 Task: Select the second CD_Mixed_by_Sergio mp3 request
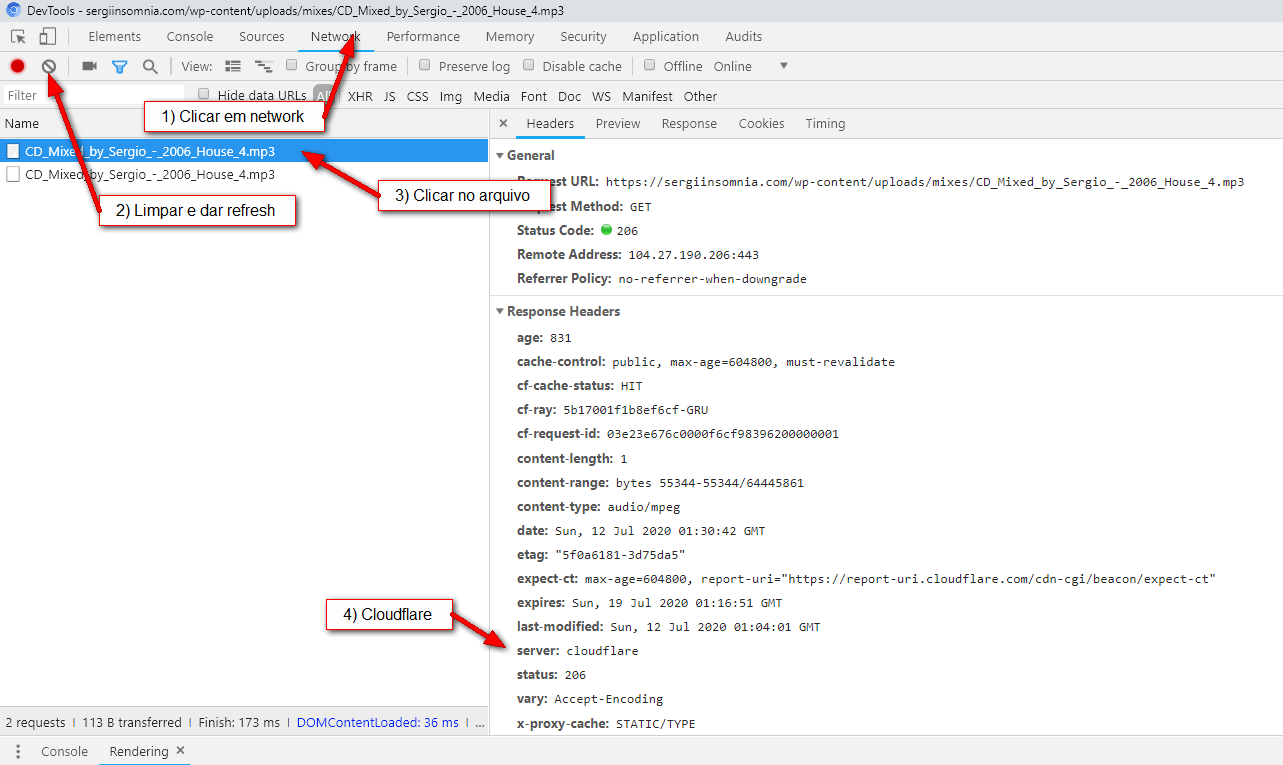point(149,174)
